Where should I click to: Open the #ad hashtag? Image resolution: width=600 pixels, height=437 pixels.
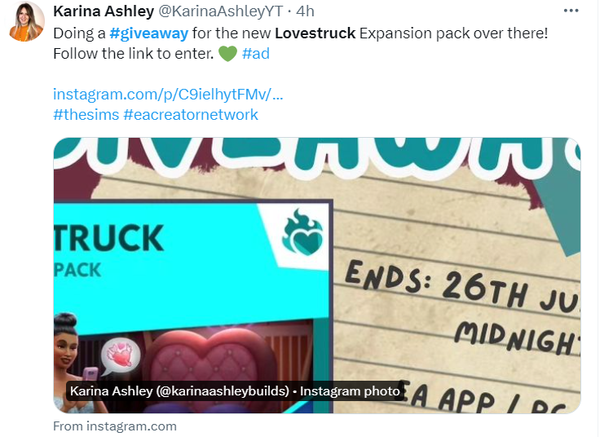point(256,54)
